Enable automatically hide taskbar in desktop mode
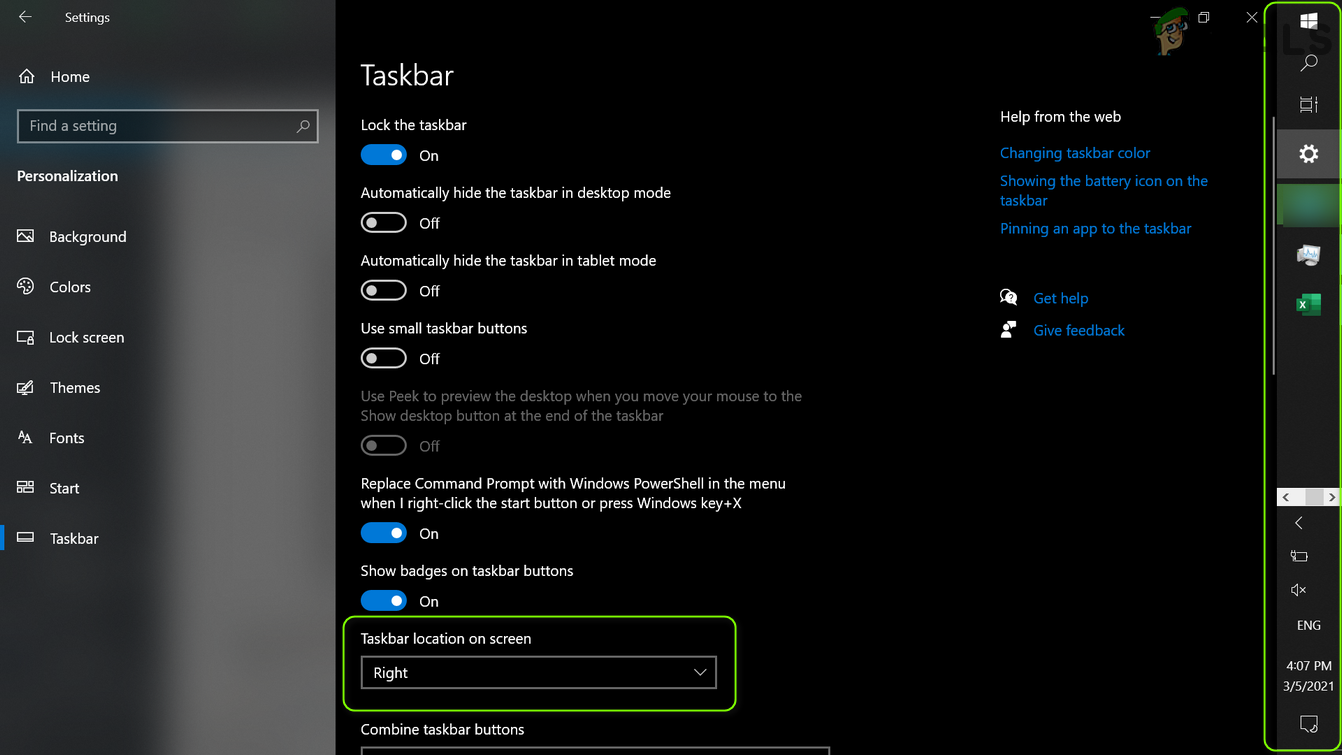Viewport: 1342px width, 755px height. 384,223
